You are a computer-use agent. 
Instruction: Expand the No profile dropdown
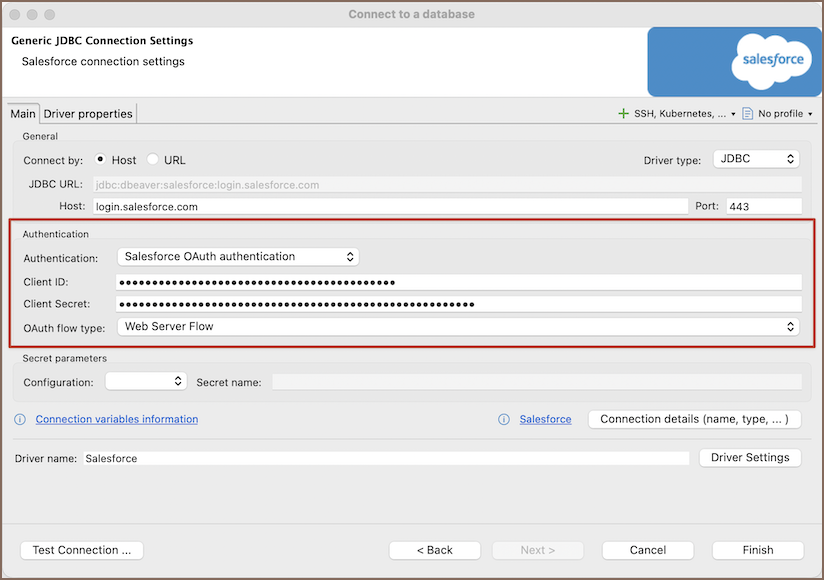(785, 114)
